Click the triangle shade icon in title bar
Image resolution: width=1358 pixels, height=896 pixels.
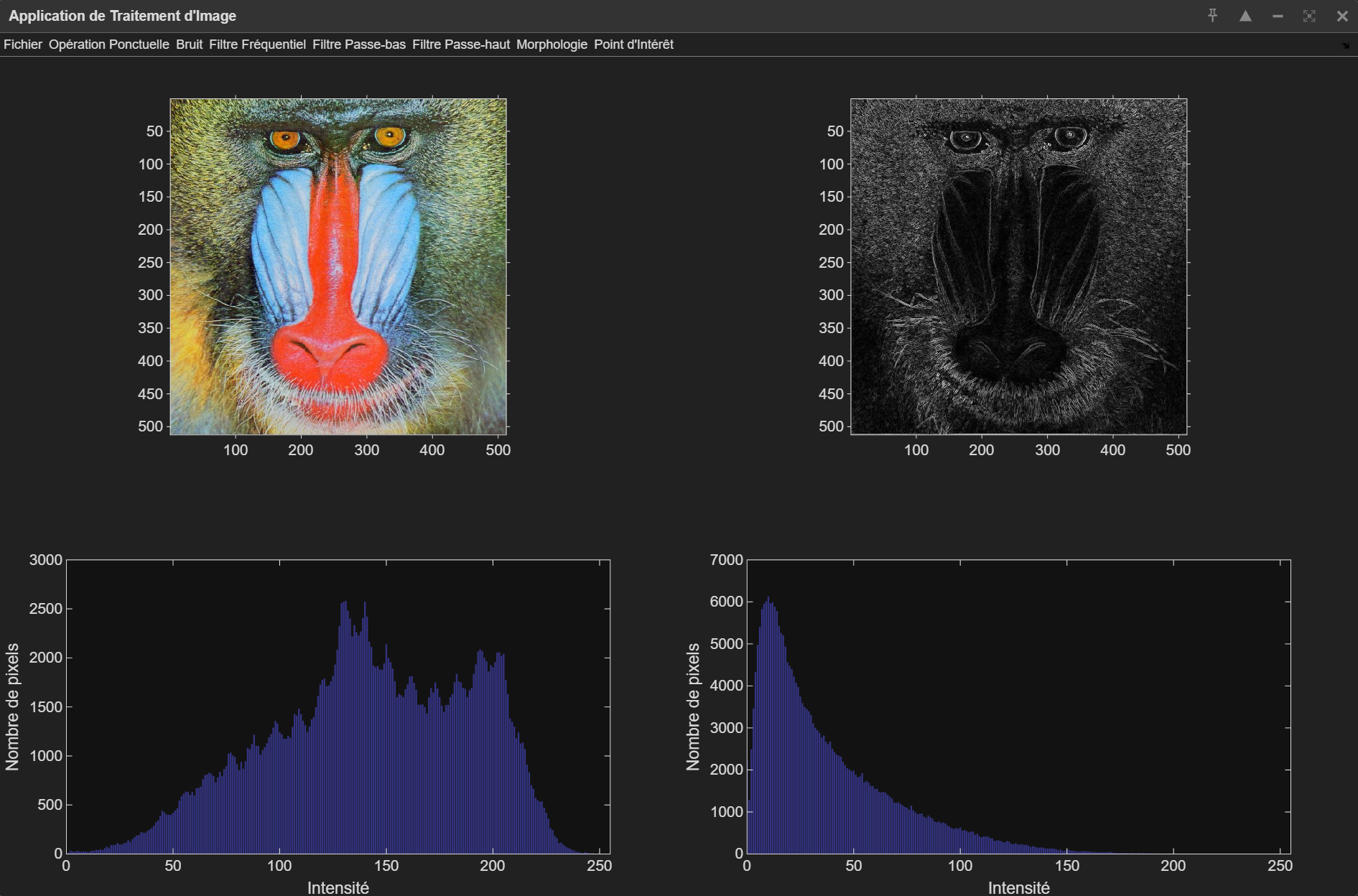point(1245,16)
